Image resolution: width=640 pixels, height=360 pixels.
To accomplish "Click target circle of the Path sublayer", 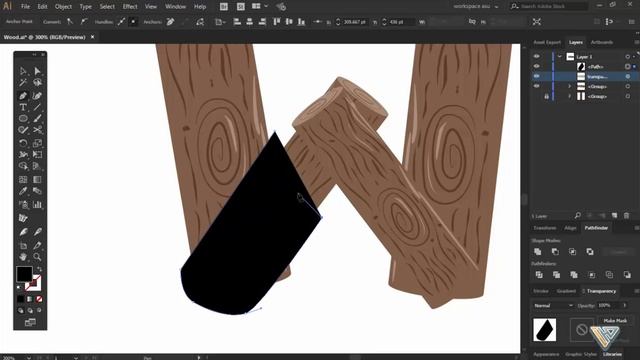I will (x=628, y=66).
